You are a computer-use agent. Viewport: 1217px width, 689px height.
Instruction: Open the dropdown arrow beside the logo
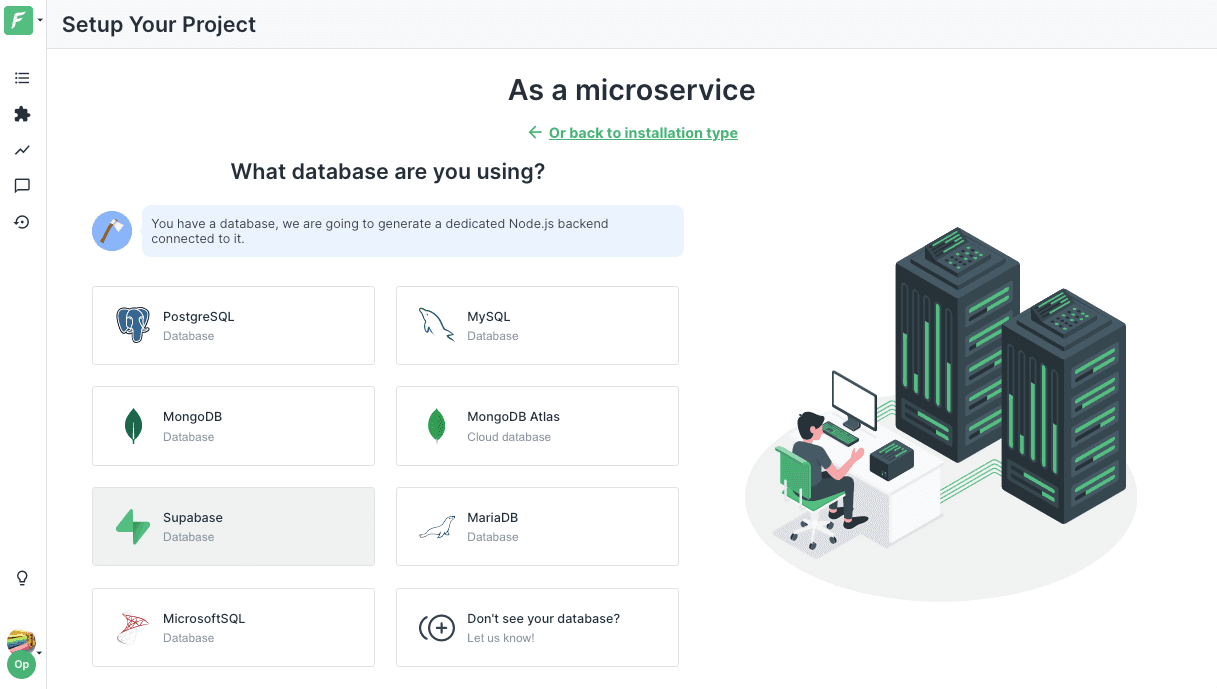coord(40,20)
